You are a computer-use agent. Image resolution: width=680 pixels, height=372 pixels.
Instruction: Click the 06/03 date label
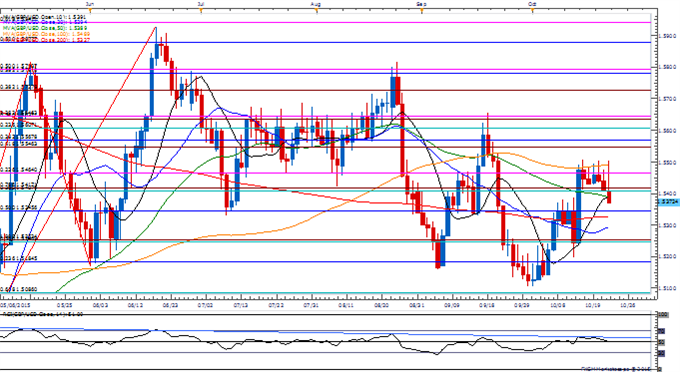click(100, 305)
